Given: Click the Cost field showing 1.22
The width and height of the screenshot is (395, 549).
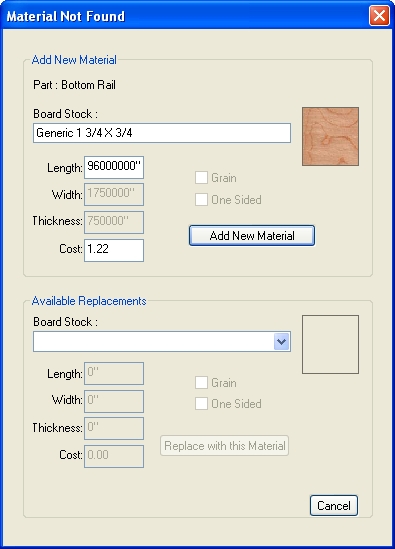Looking at the screenshot, I should [x=114, y=250].
